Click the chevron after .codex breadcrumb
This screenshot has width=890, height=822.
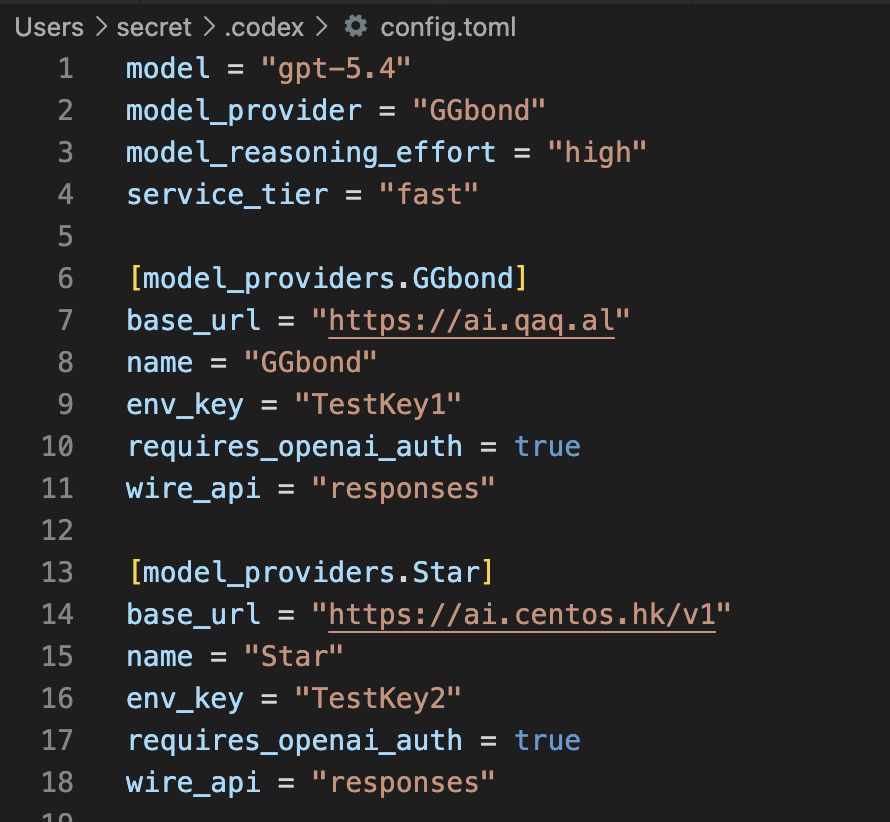tap(321, 27)
